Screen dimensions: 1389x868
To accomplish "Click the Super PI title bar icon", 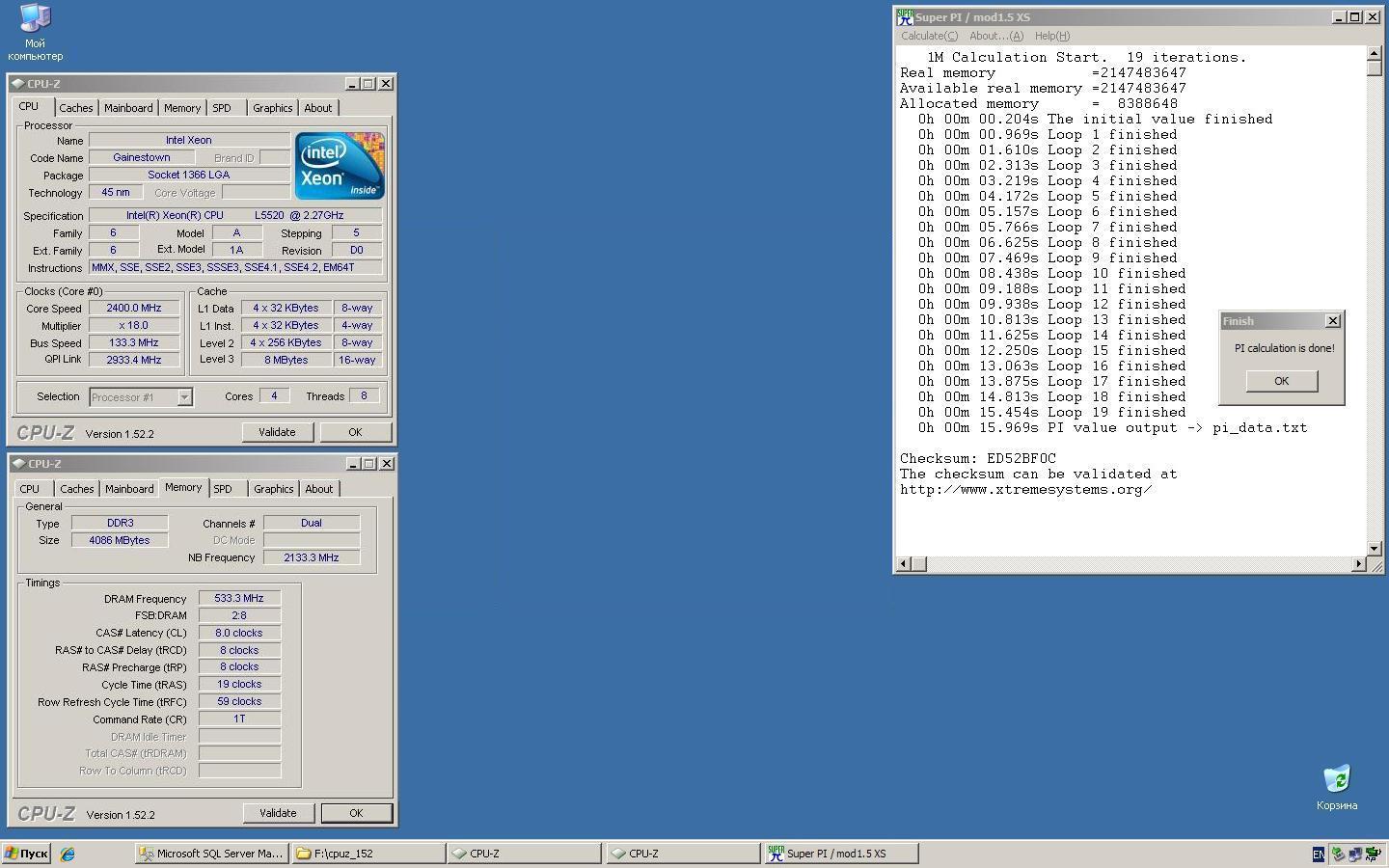I will tap(905, 17).
